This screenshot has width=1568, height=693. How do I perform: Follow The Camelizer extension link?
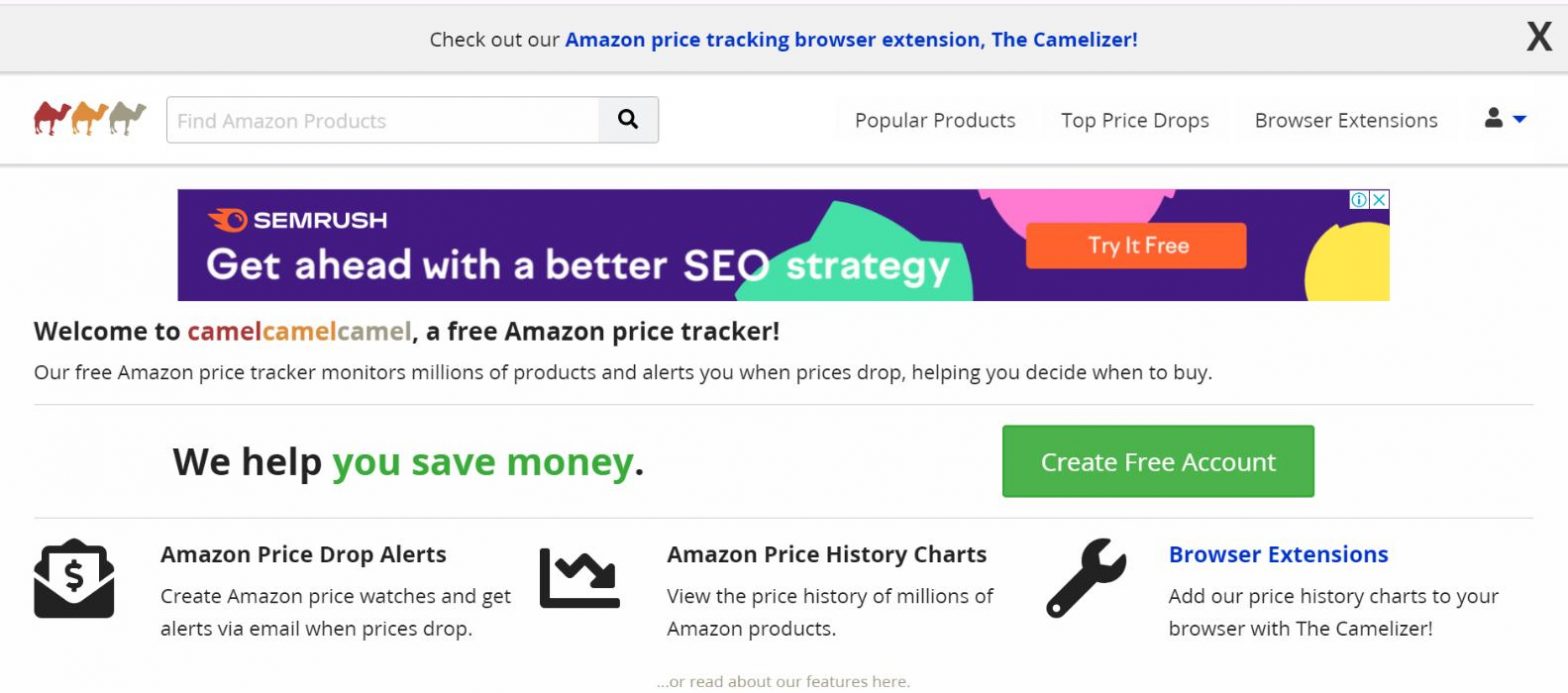click(850, 39)
